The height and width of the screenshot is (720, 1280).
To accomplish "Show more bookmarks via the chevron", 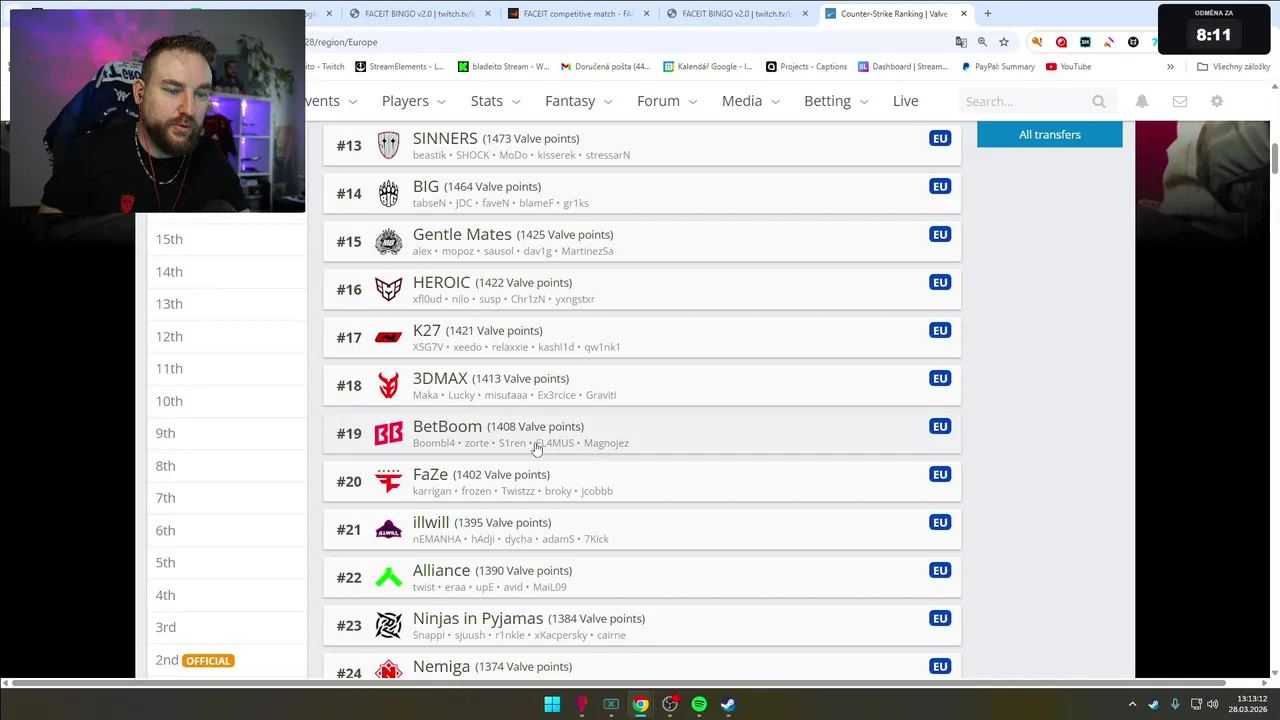I will point(1170,67).
